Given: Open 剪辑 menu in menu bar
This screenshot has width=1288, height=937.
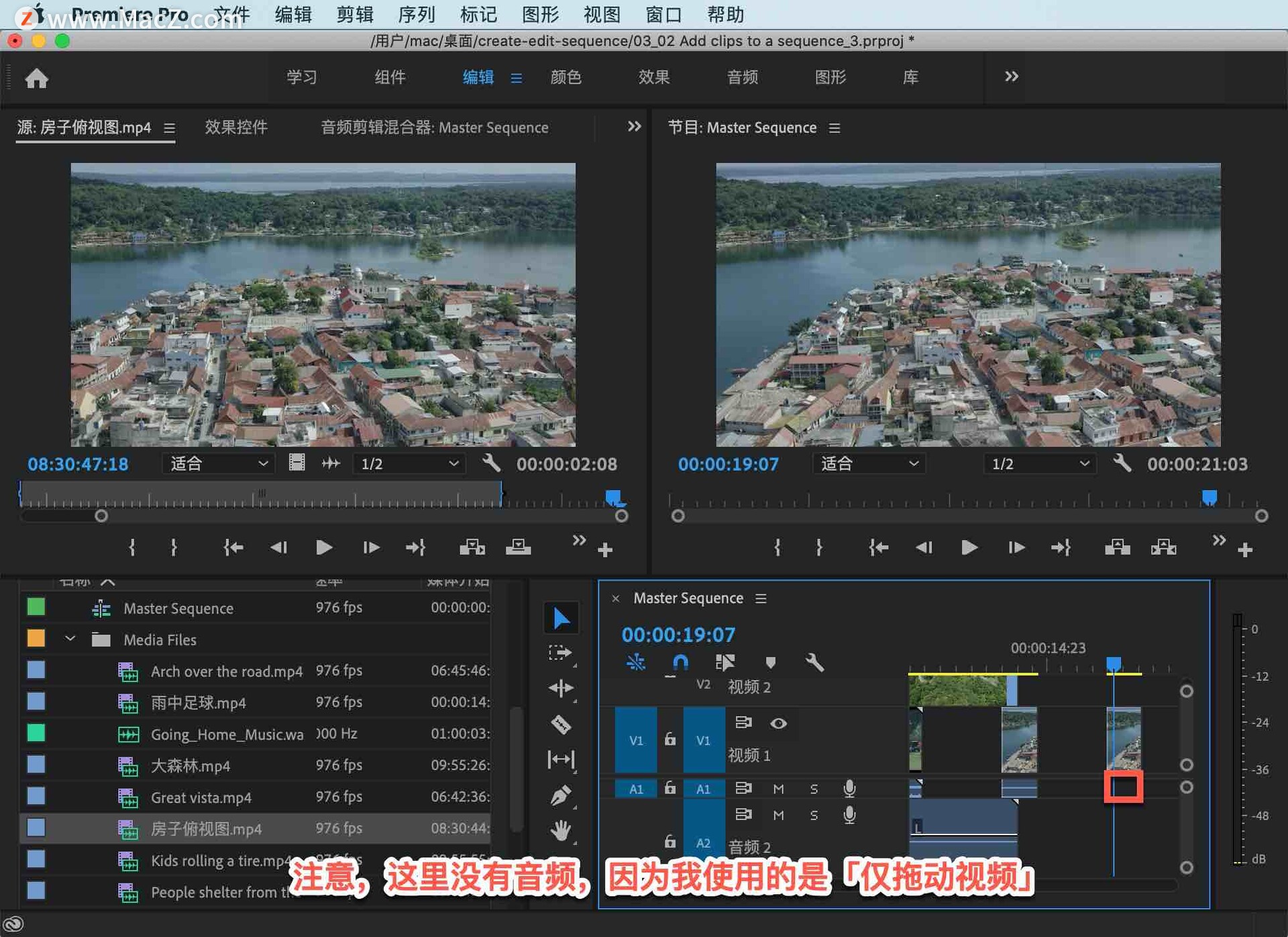Looking at the screenshot, I should [355, 14].
